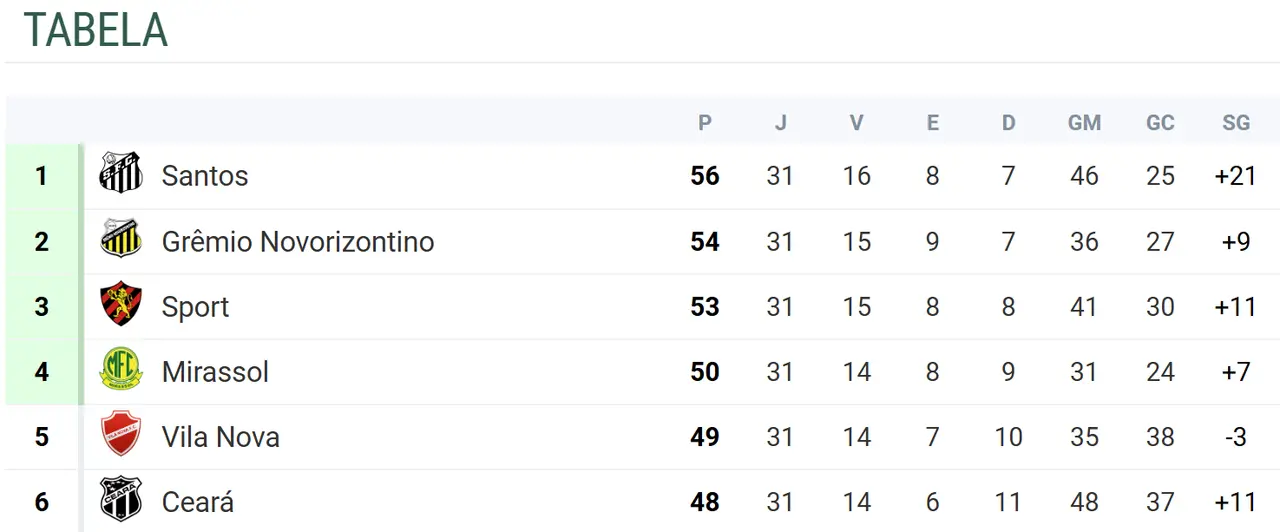This screenshot has height=532, width=1280.
Task: Select the Sport team name
Action: coord(195,307)
